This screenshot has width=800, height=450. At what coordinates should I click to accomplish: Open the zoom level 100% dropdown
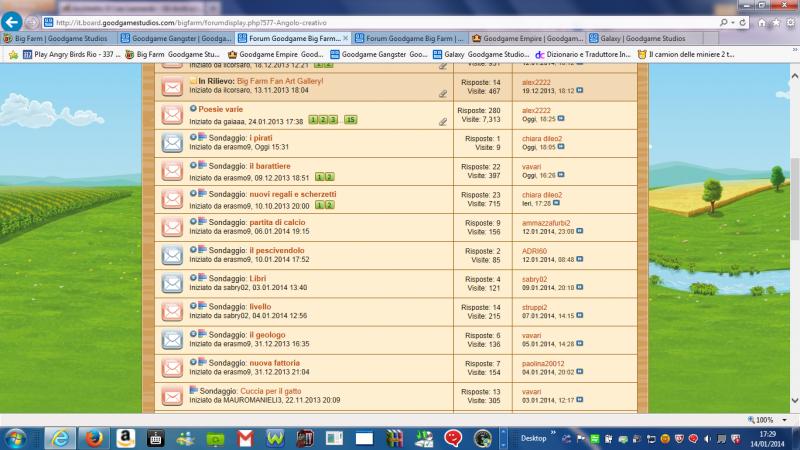pyautogui.click(x=784, y=420)
